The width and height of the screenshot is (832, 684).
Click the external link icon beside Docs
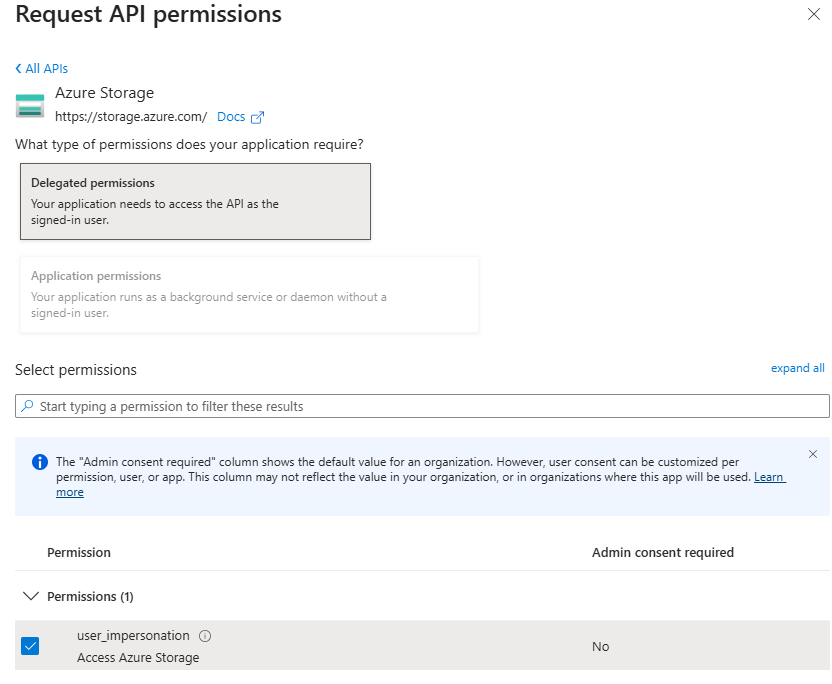click(x=257, y=117)
